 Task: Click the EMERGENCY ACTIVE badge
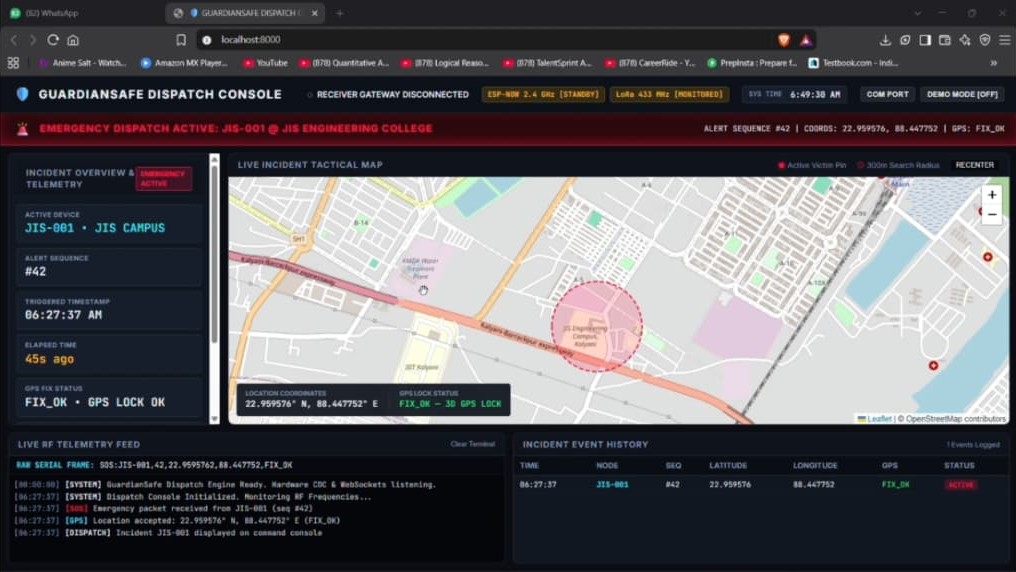[163, 179]
